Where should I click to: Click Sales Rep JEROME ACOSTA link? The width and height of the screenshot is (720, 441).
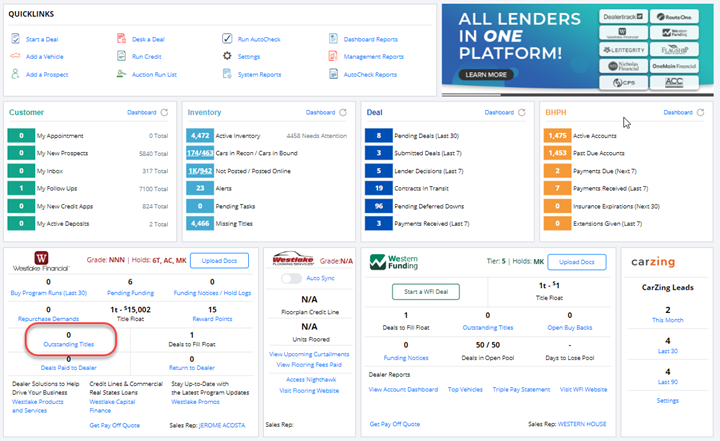coord(222,425)
